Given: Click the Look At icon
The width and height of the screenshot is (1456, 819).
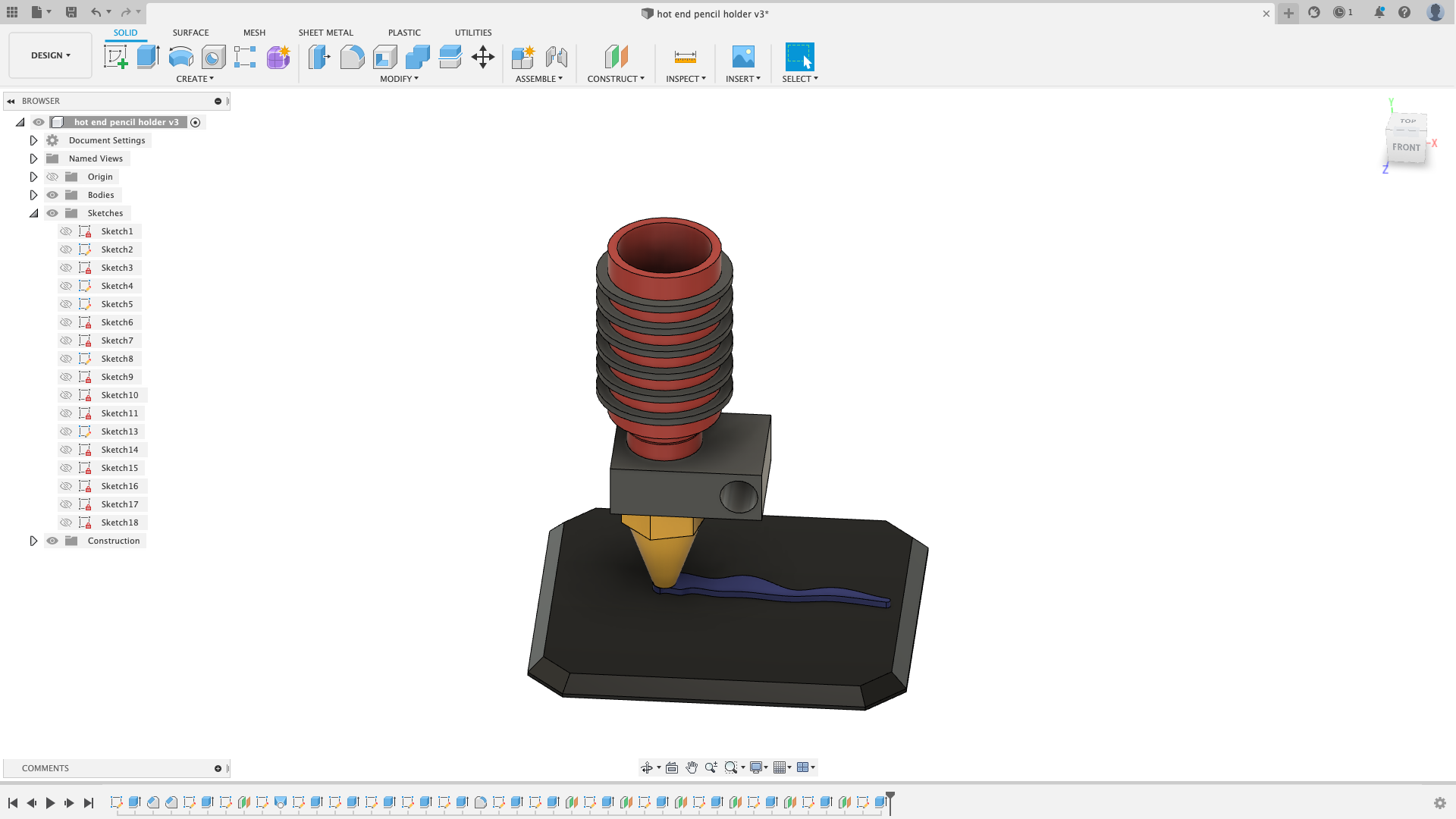Looking at the screenshot, I should click(x=672, y=767).
